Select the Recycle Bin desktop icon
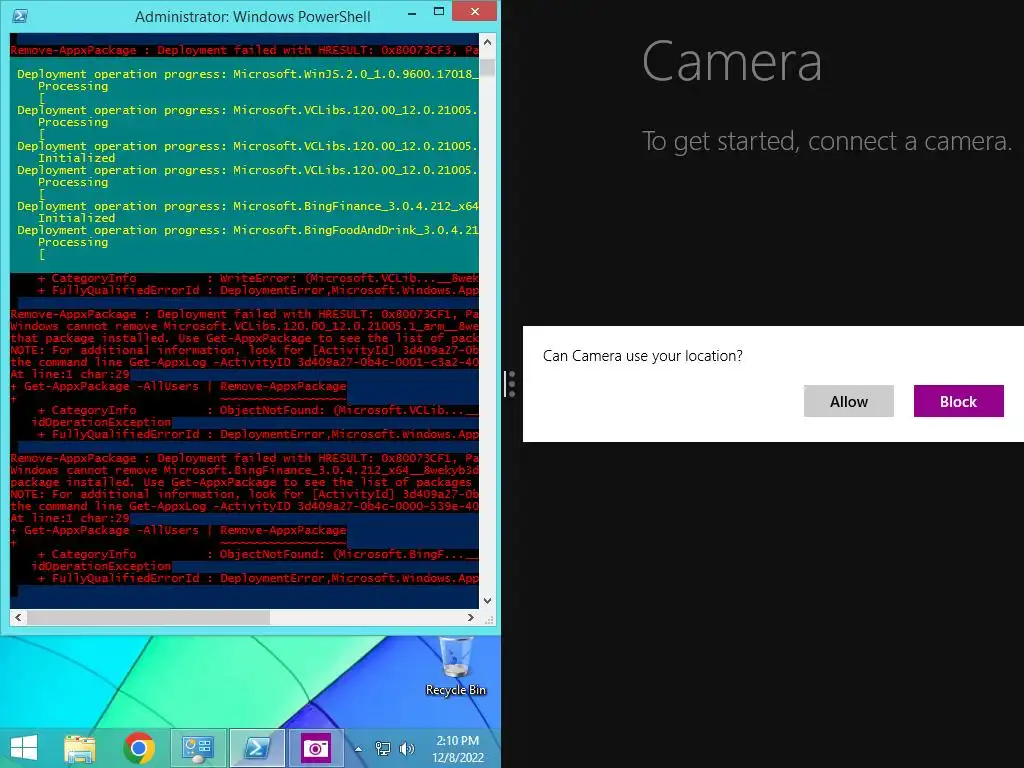The height and width of the screenshot is (768, 1024). click(456, 666)
